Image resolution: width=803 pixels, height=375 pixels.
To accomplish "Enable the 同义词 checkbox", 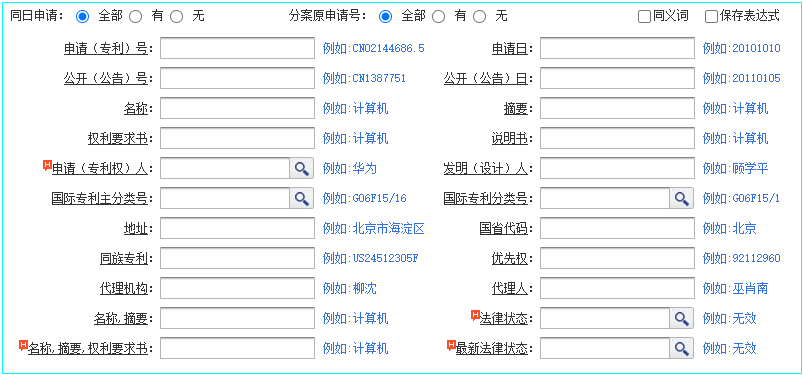I will (x=644, y=17).
